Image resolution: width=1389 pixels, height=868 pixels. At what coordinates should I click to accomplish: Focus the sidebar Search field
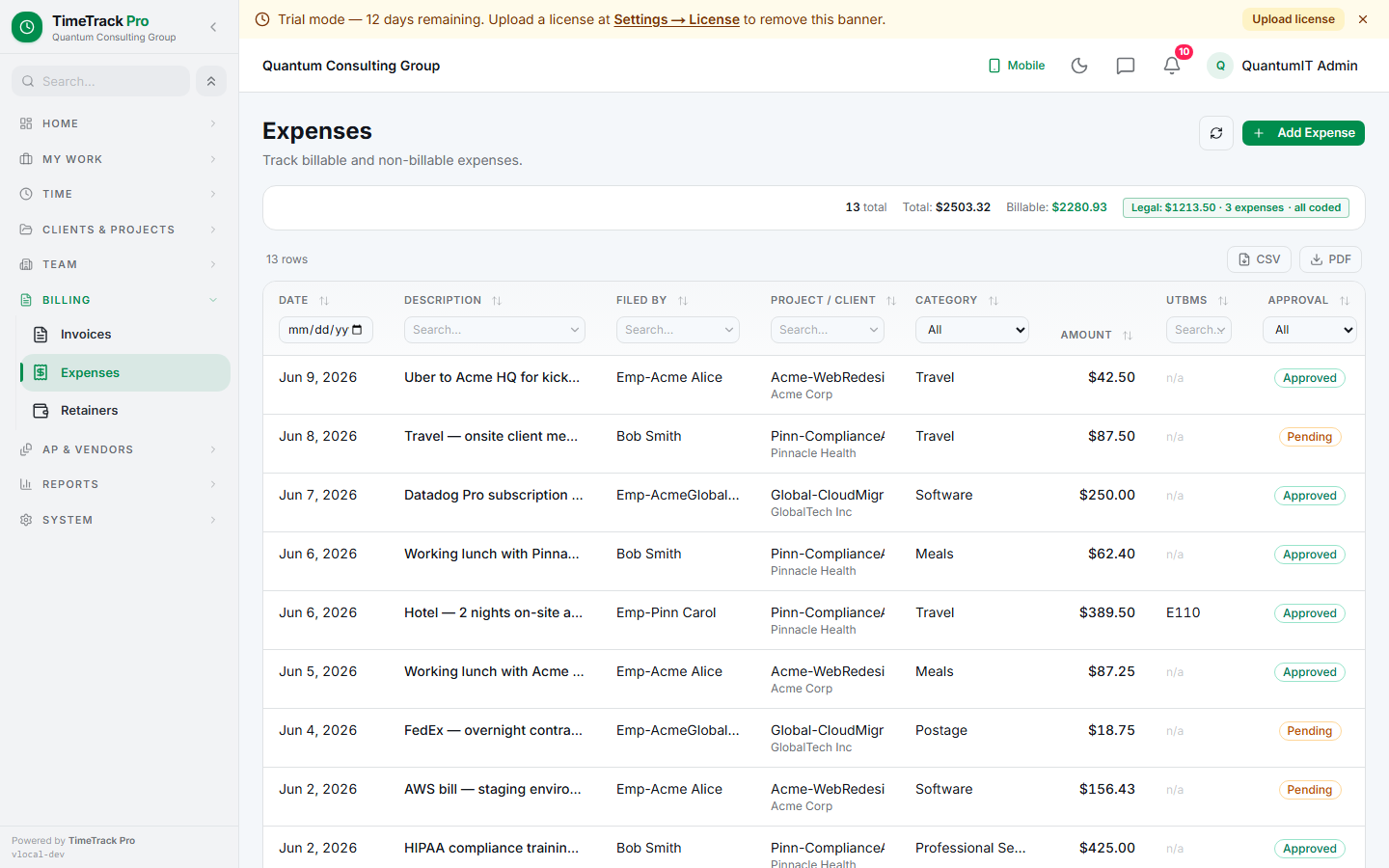click(100, 81)
